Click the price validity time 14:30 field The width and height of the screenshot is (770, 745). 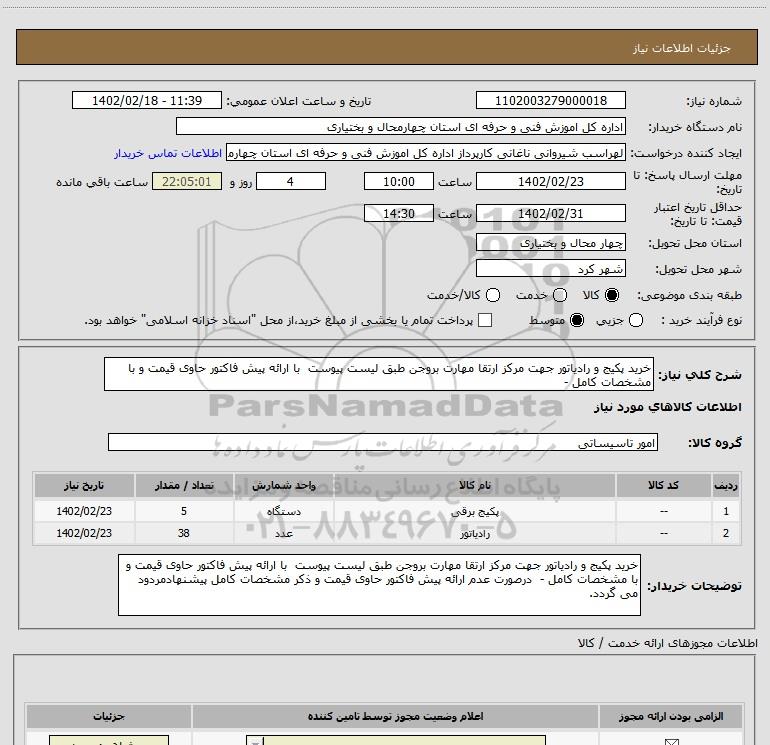(x=399, y=214)
